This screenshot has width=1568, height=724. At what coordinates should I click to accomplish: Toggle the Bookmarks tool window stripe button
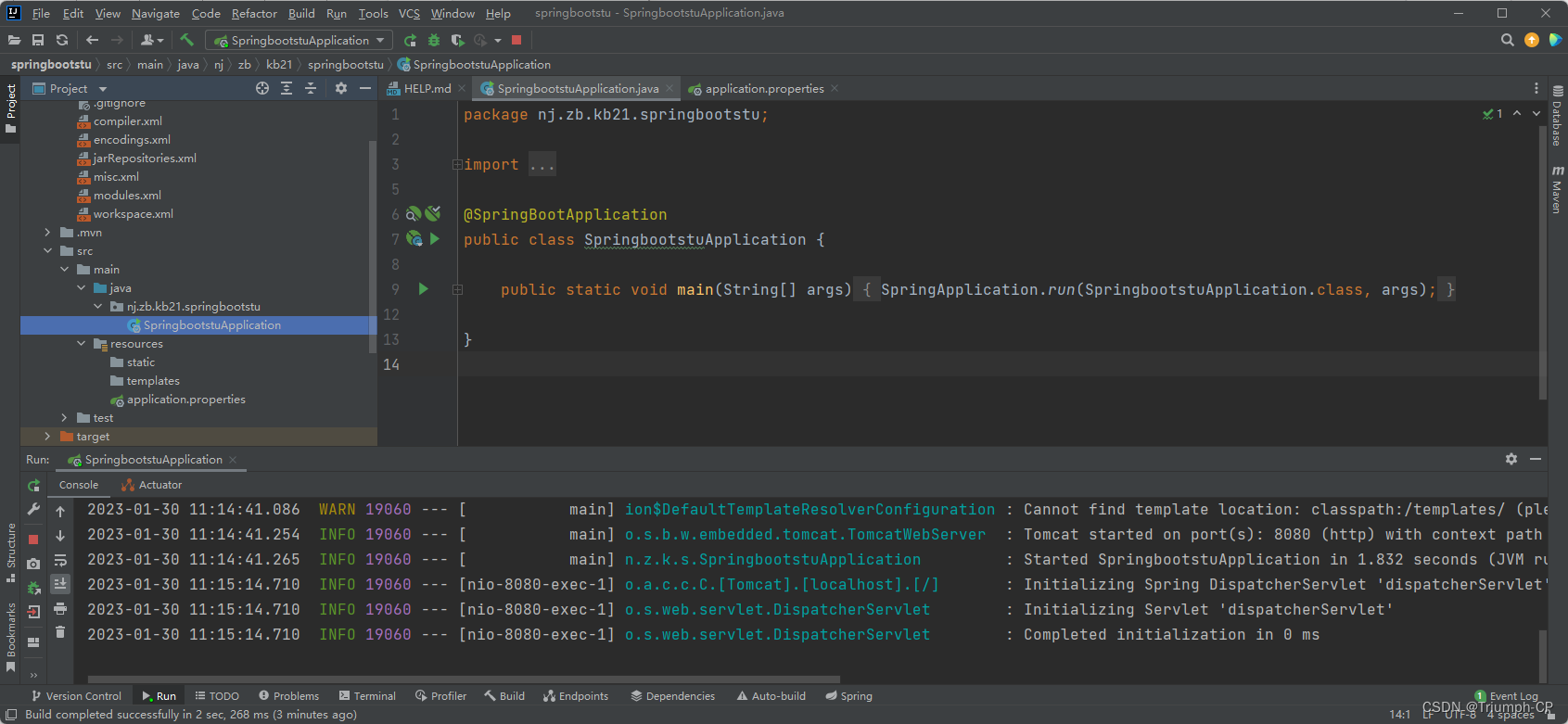[10, 637]
